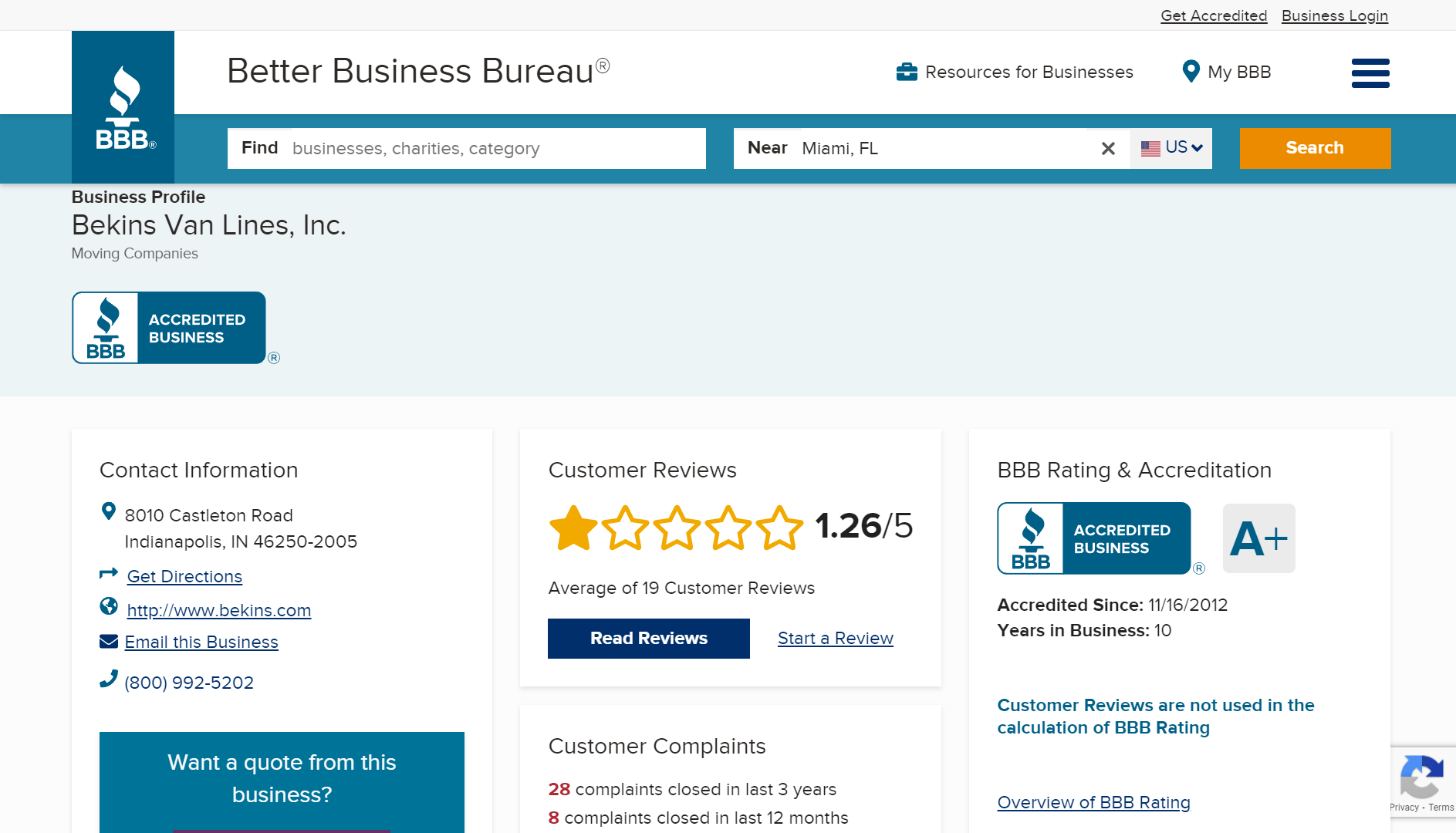Click the 1.26/5 rating score
The width and height of the screenshot is (1456, 833).
pyautogui.click(x=864, y=526)
